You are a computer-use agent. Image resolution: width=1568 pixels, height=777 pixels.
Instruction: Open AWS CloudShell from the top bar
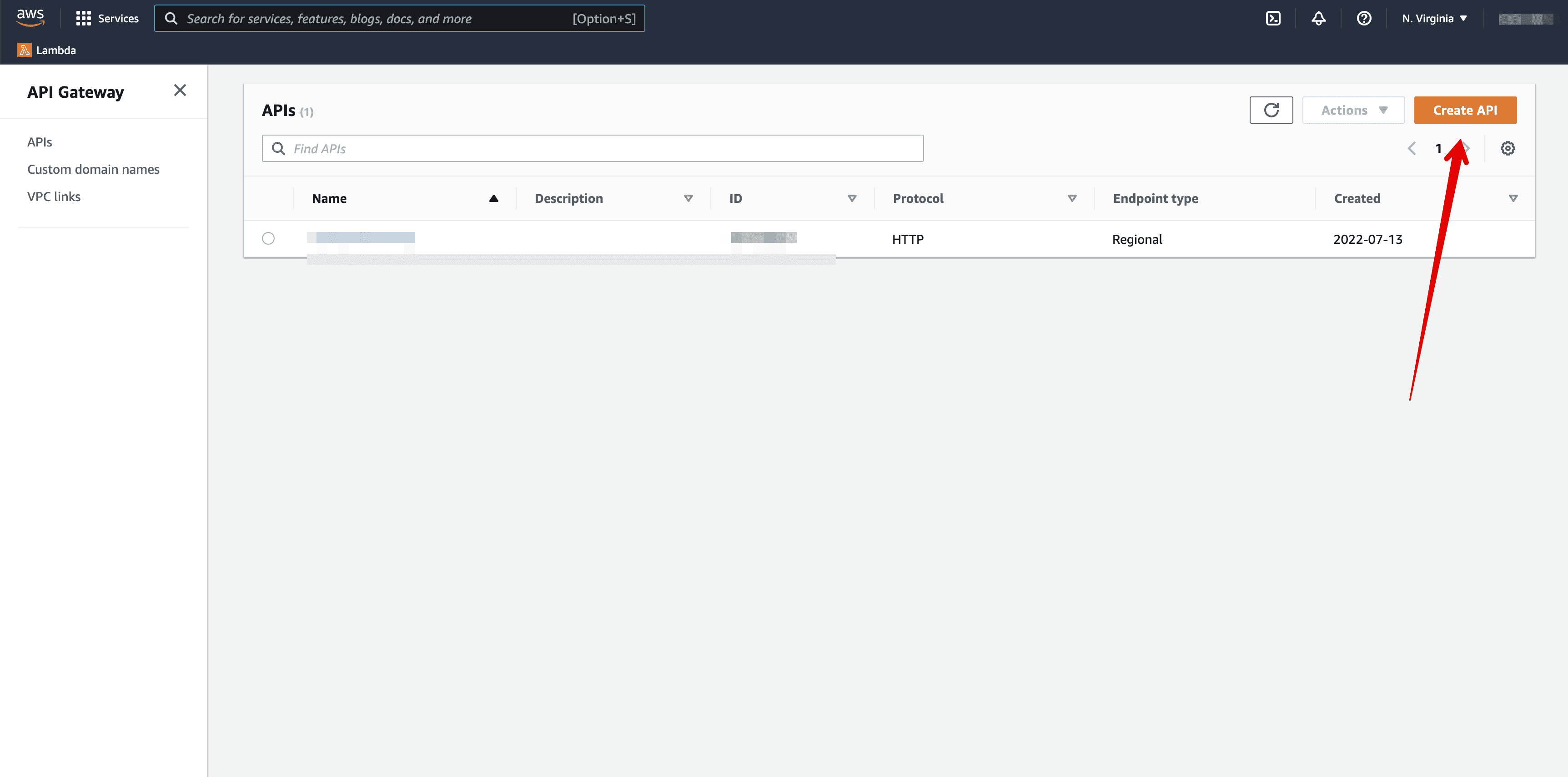point(1273,18)
